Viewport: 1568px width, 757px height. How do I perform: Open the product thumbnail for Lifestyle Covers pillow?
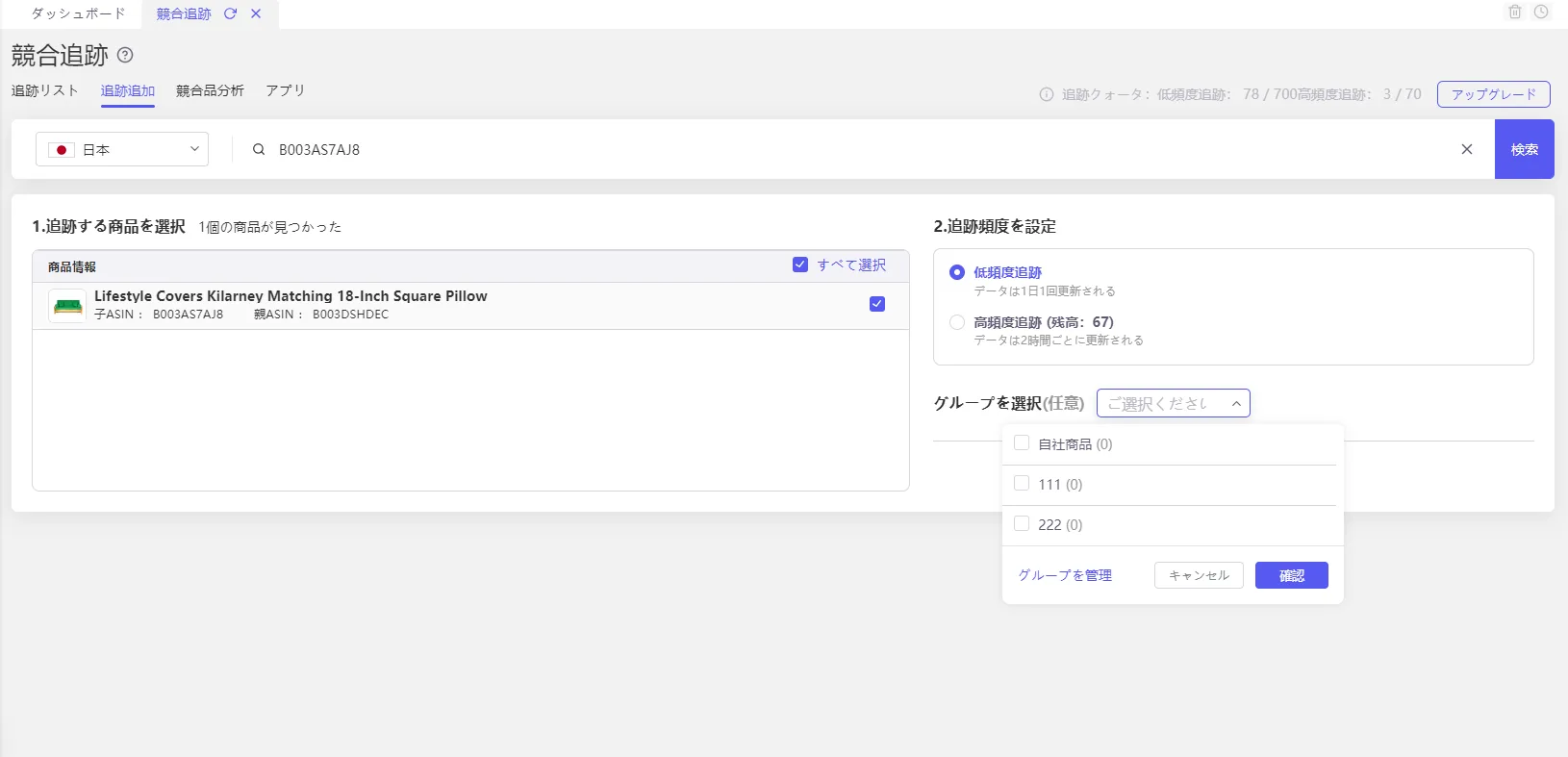[67, 306]
